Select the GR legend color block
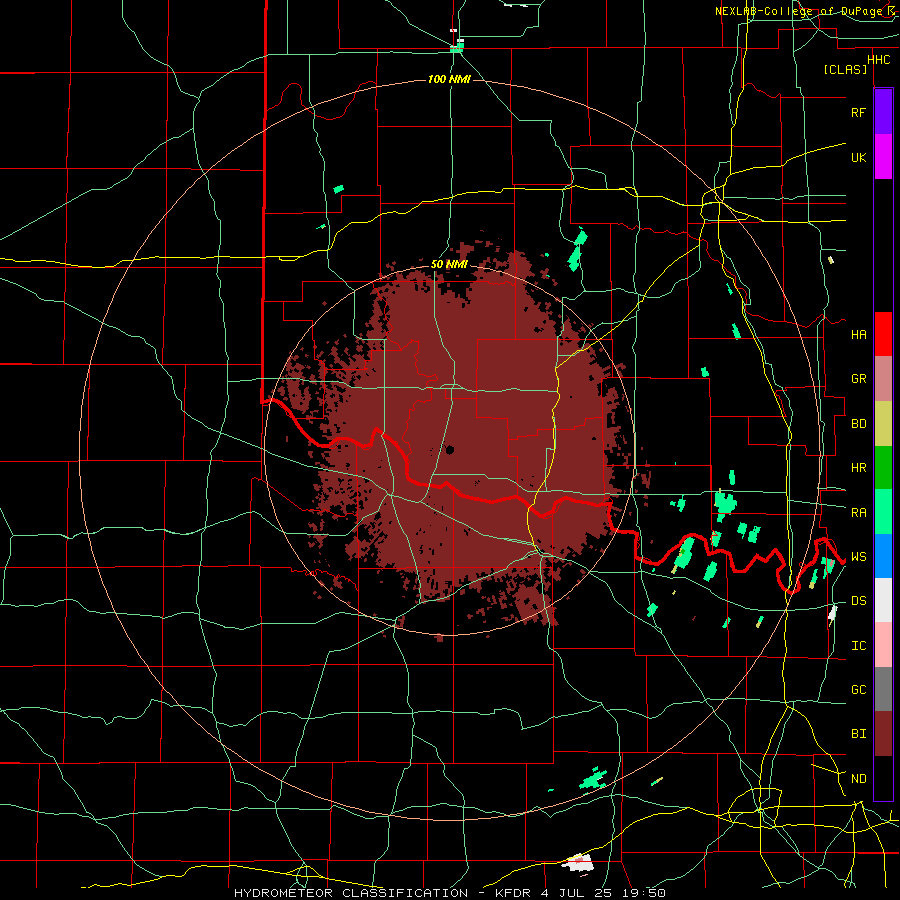 (x=883, y=379)
